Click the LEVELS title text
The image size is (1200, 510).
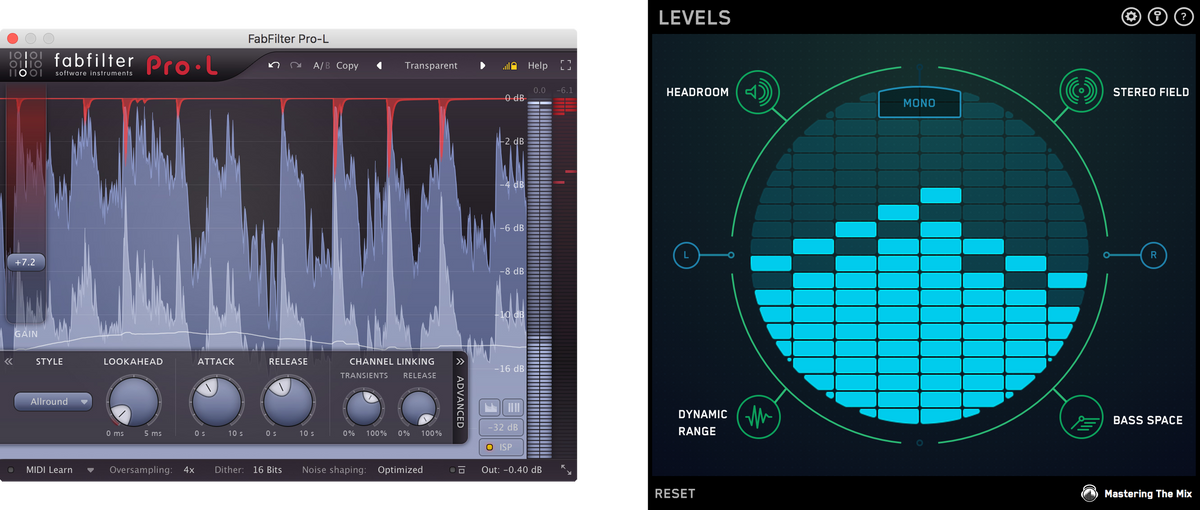pos(694,17)
